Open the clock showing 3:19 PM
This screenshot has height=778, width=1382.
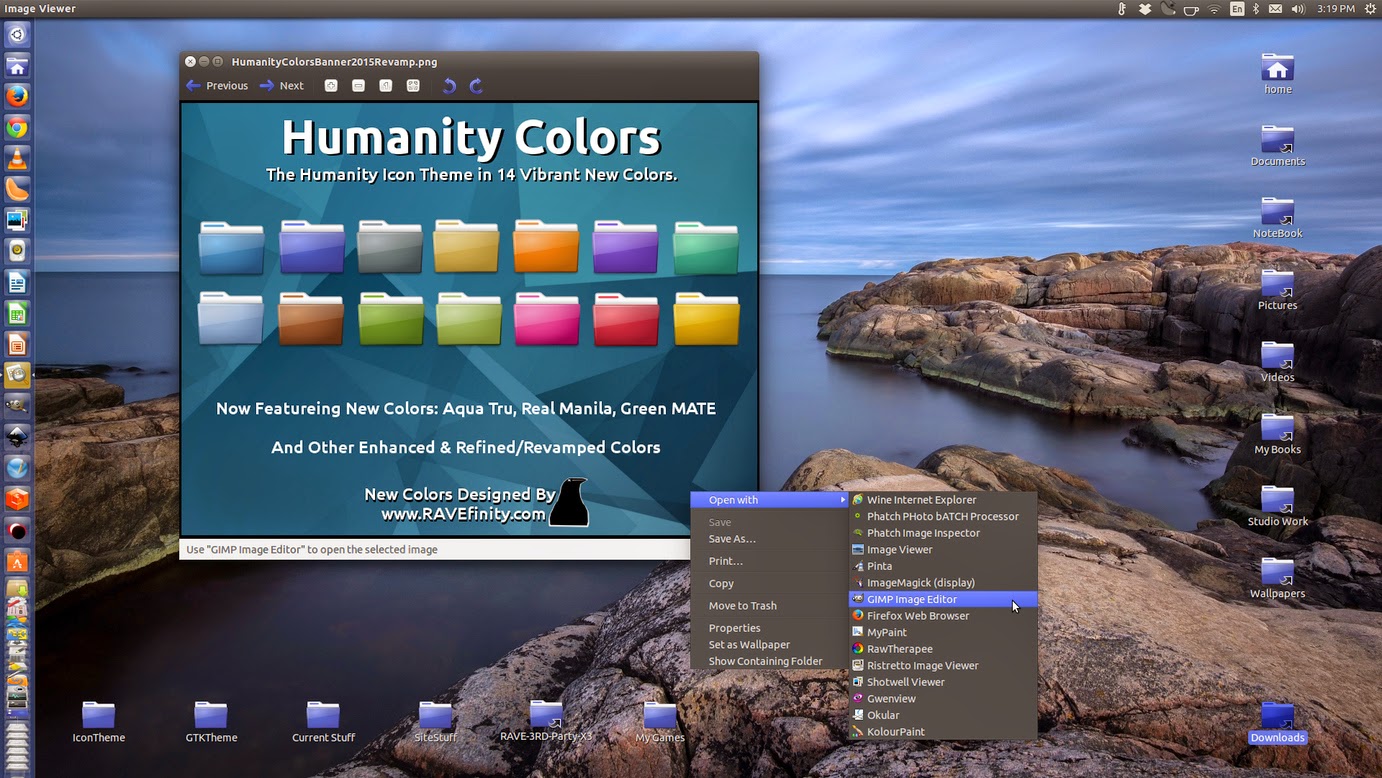pos(1334,8)
